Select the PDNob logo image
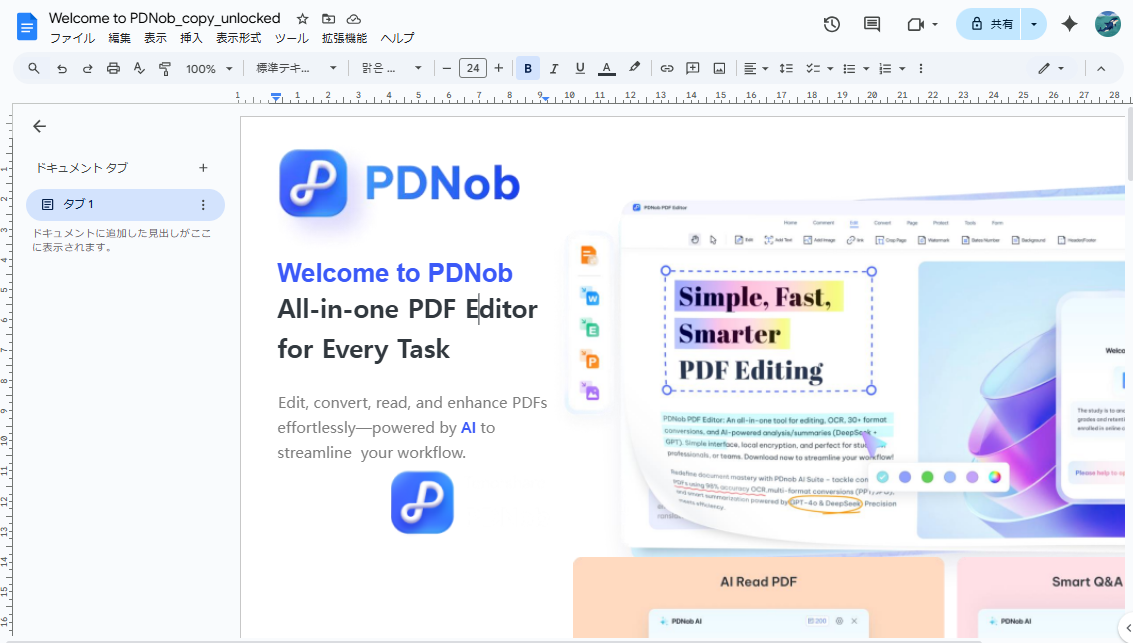Image resolution: width=1133 pixels, height=643 pixels. pos(400,184)
